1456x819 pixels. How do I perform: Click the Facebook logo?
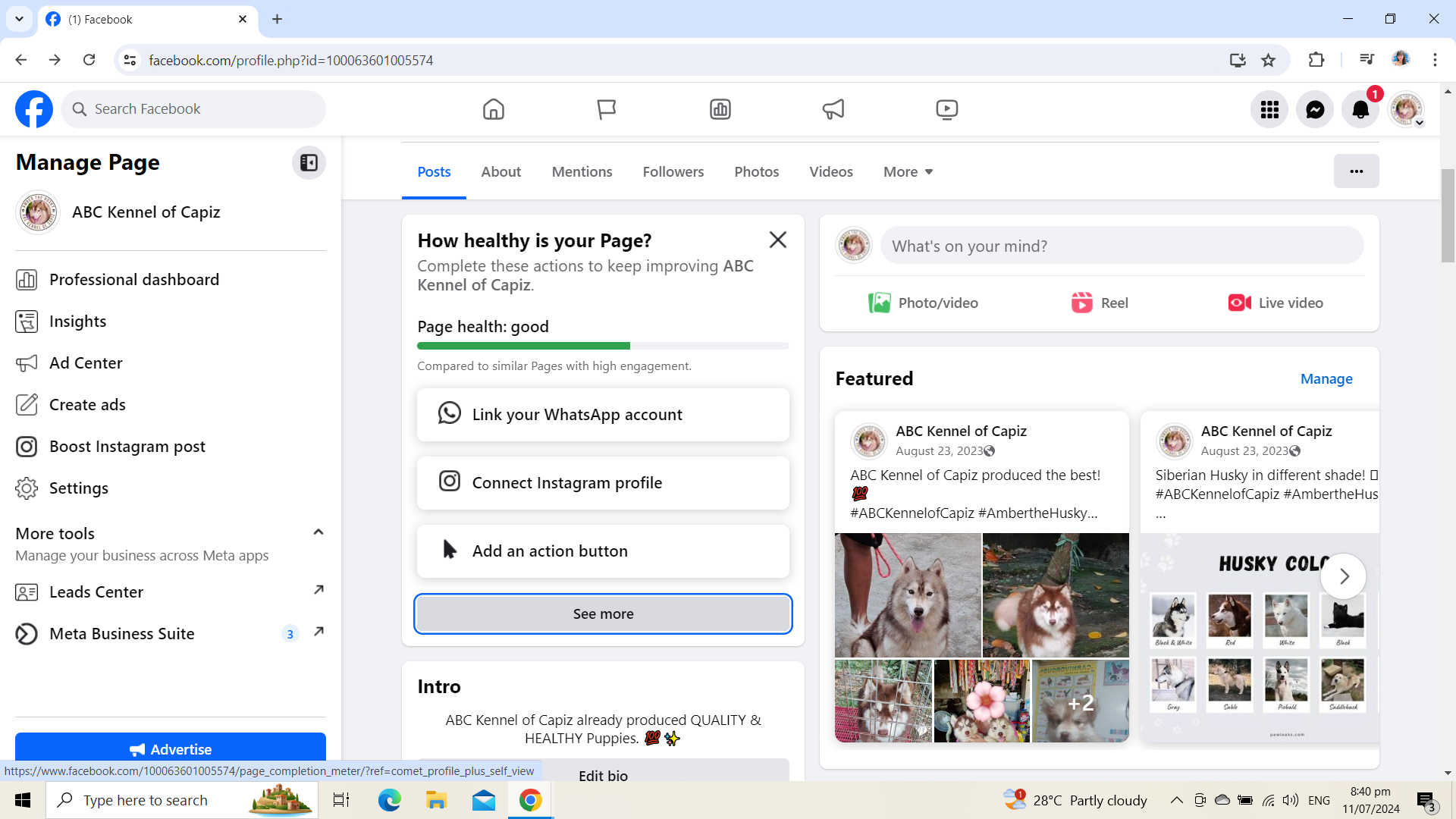pyautogui.click(x=34, y=109)
